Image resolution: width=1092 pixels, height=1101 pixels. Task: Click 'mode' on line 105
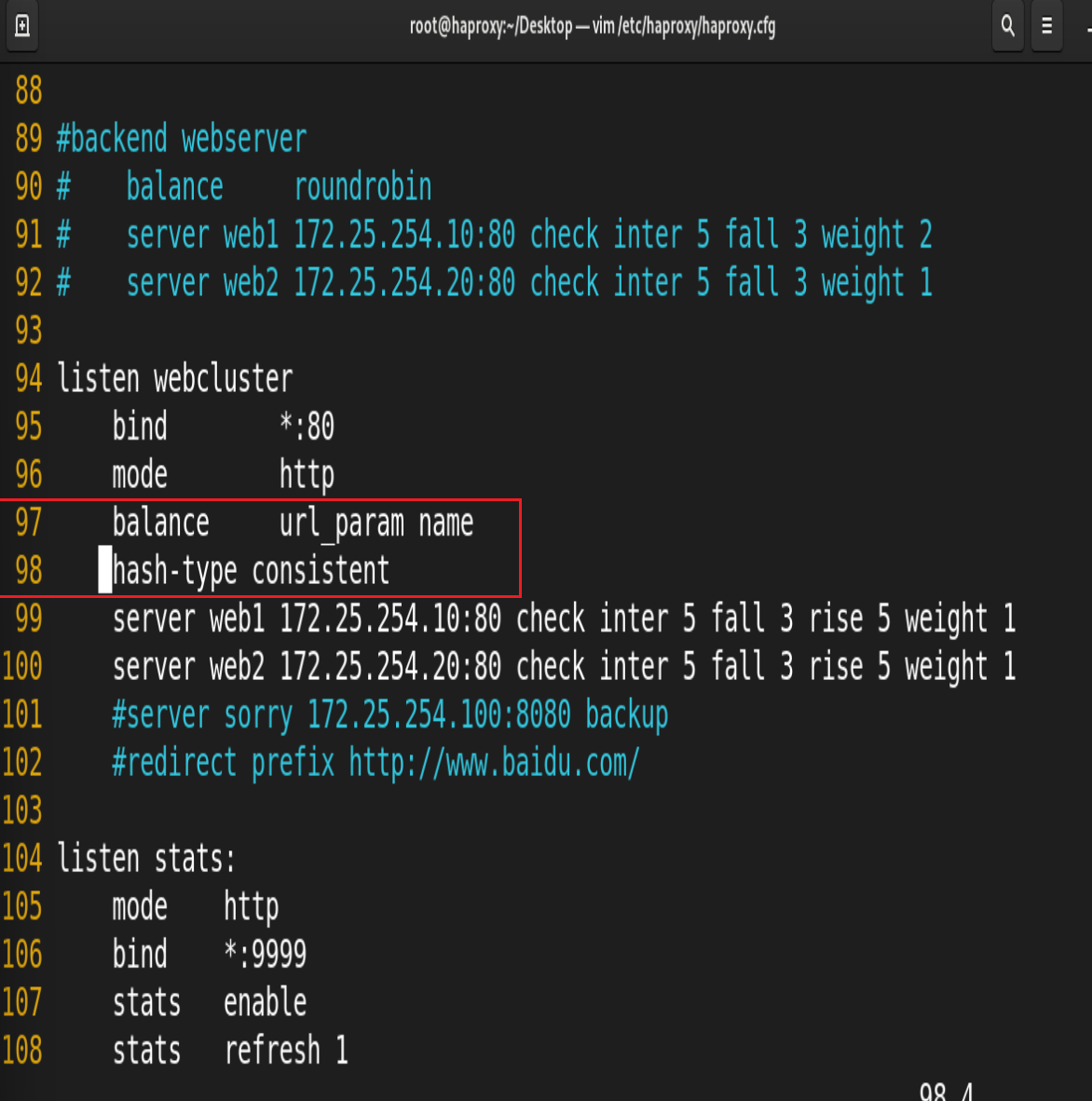140,906
